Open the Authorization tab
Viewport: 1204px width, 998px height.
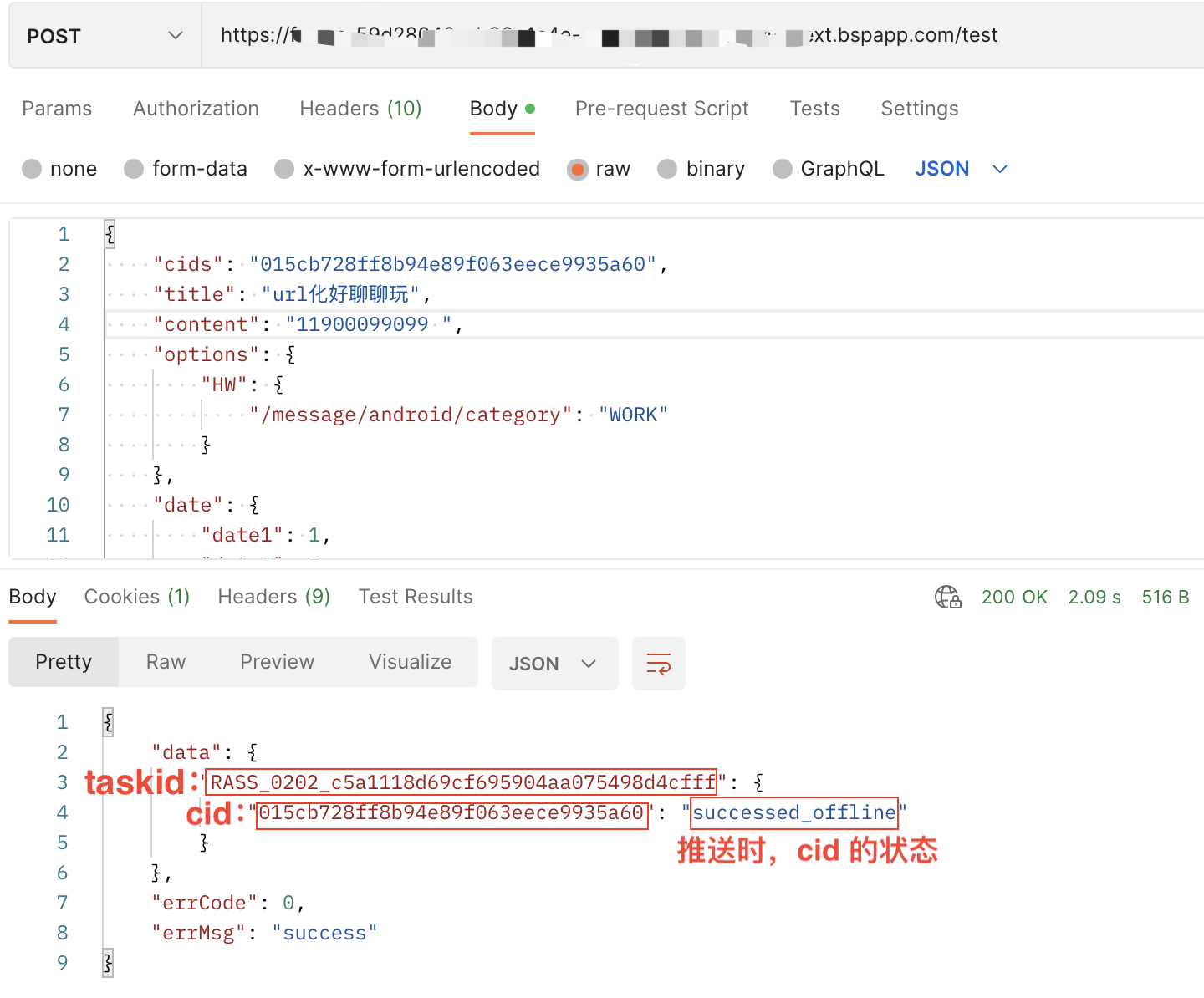point(196,109)
